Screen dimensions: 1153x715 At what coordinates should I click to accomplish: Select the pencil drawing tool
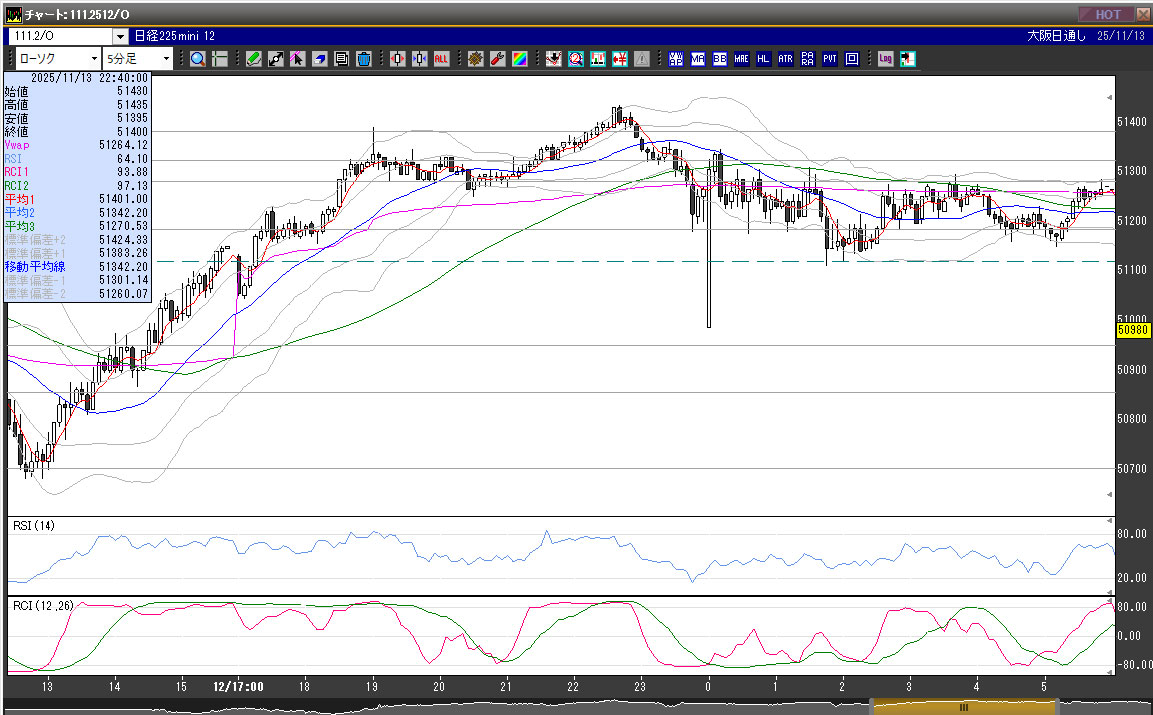254,59
